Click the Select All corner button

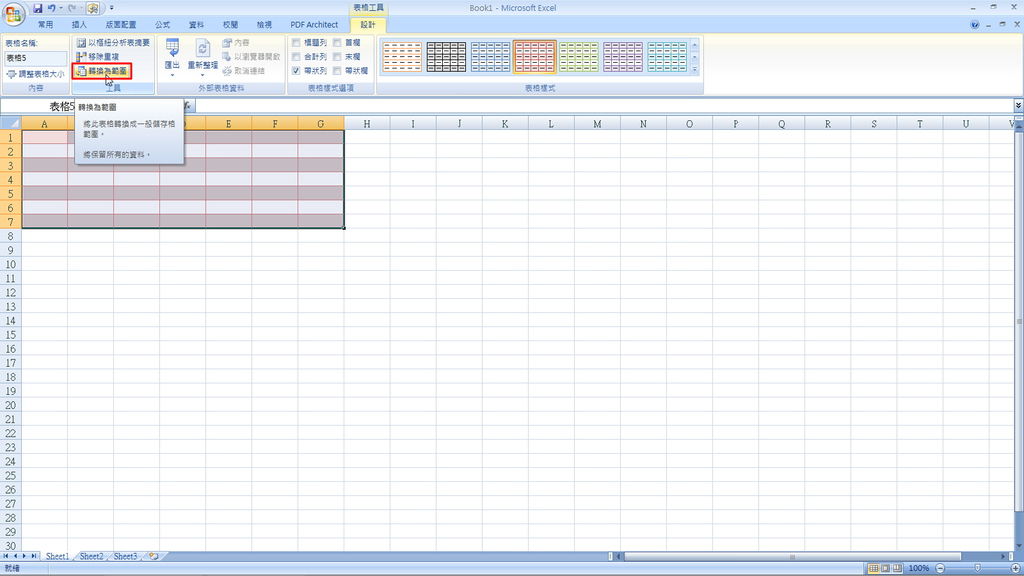[x=10, y=123]
